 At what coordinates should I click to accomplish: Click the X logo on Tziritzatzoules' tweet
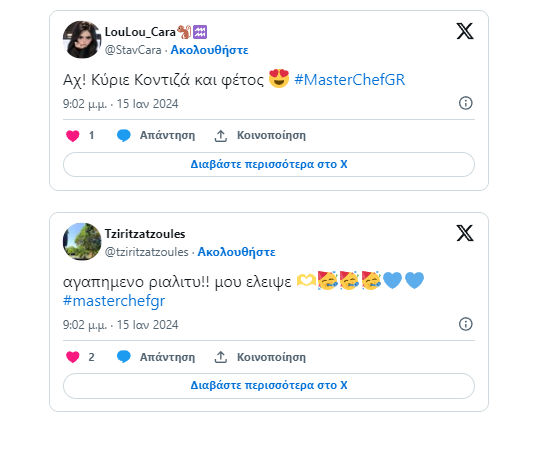[x=465, y=233]
